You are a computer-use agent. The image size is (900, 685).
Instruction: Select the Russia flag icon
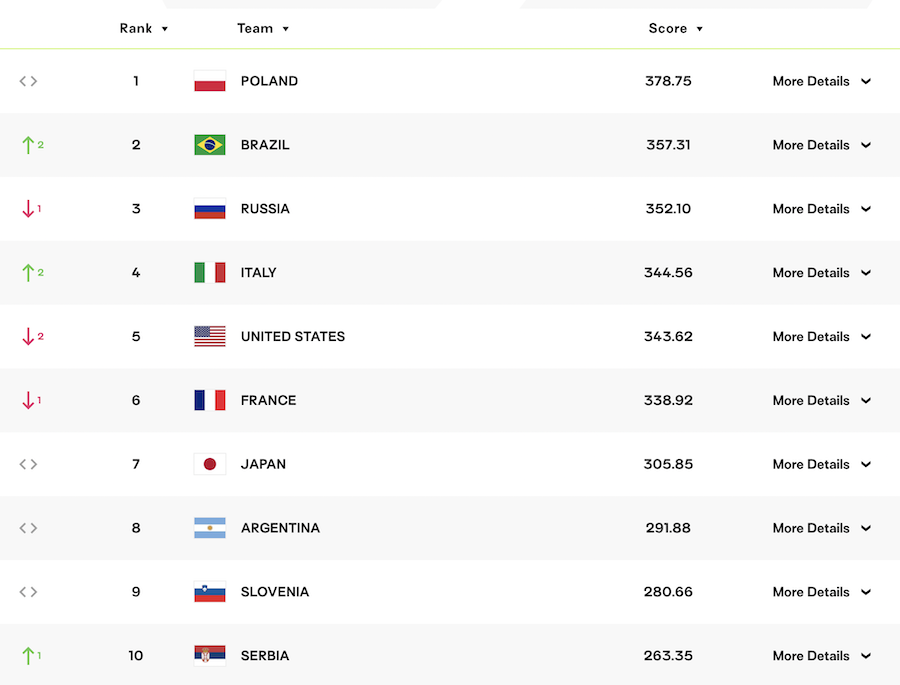click(x=210, y=209)
